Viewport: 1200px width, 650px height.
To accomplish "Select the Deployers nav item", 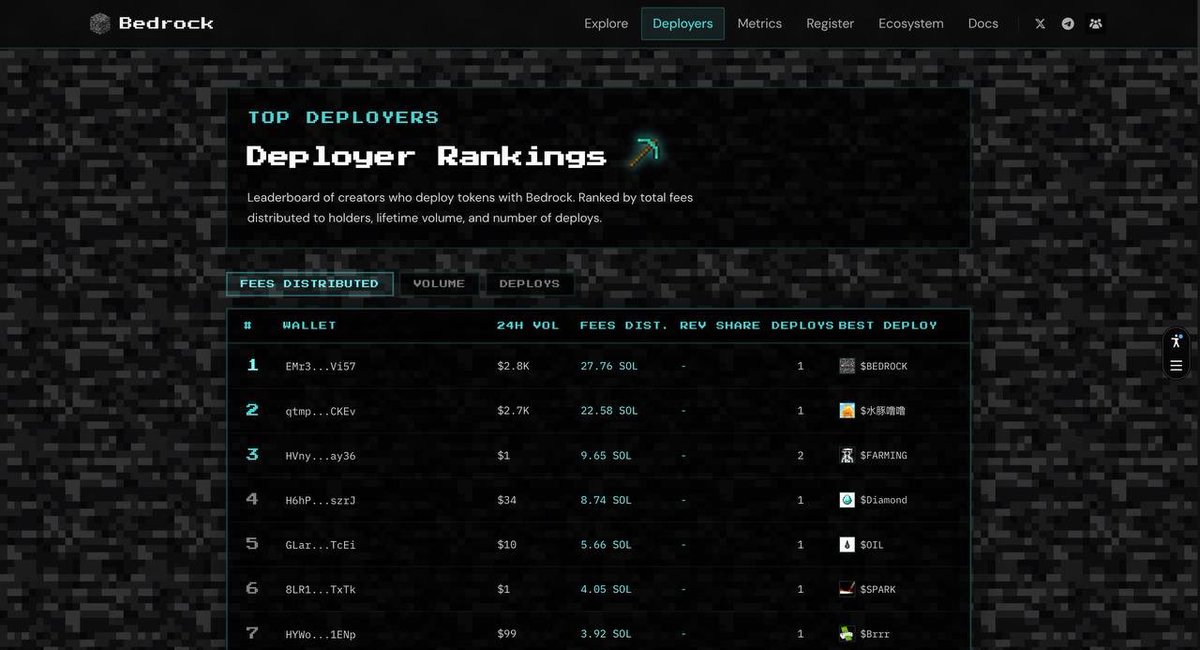I will coord(683,24).
